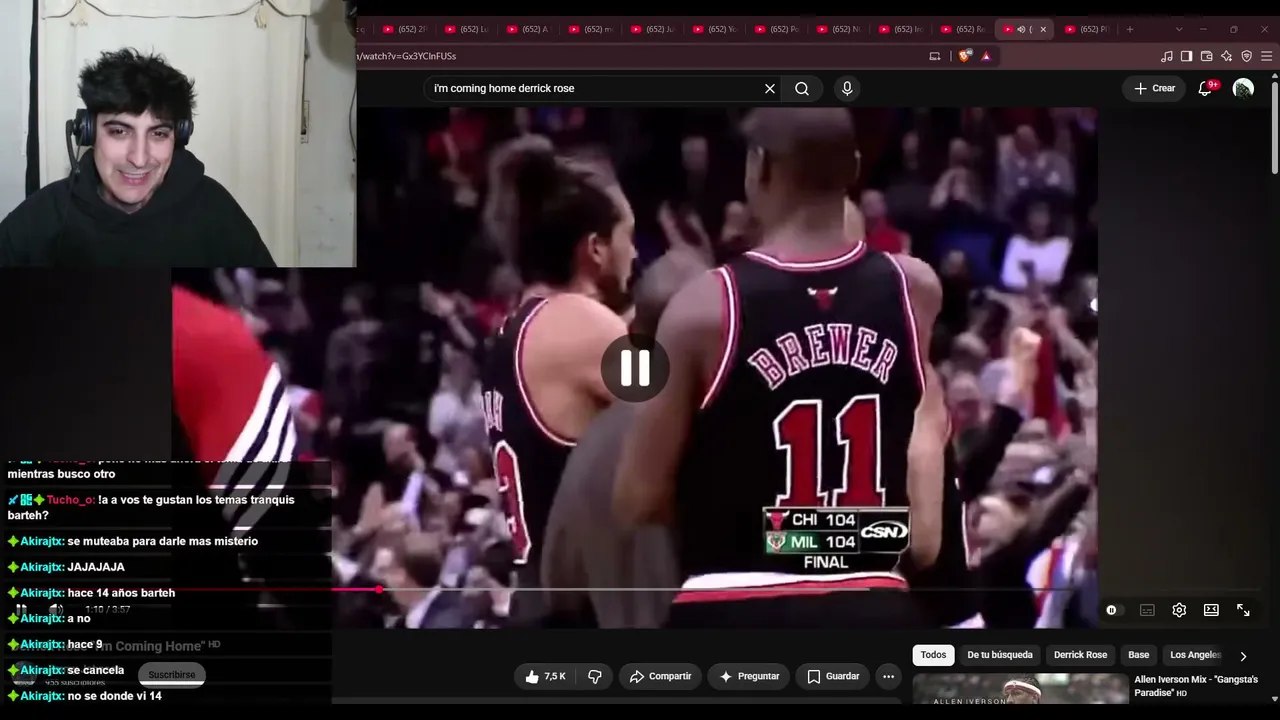Click the screen cast icon in the address bar

tap(935, 56)
